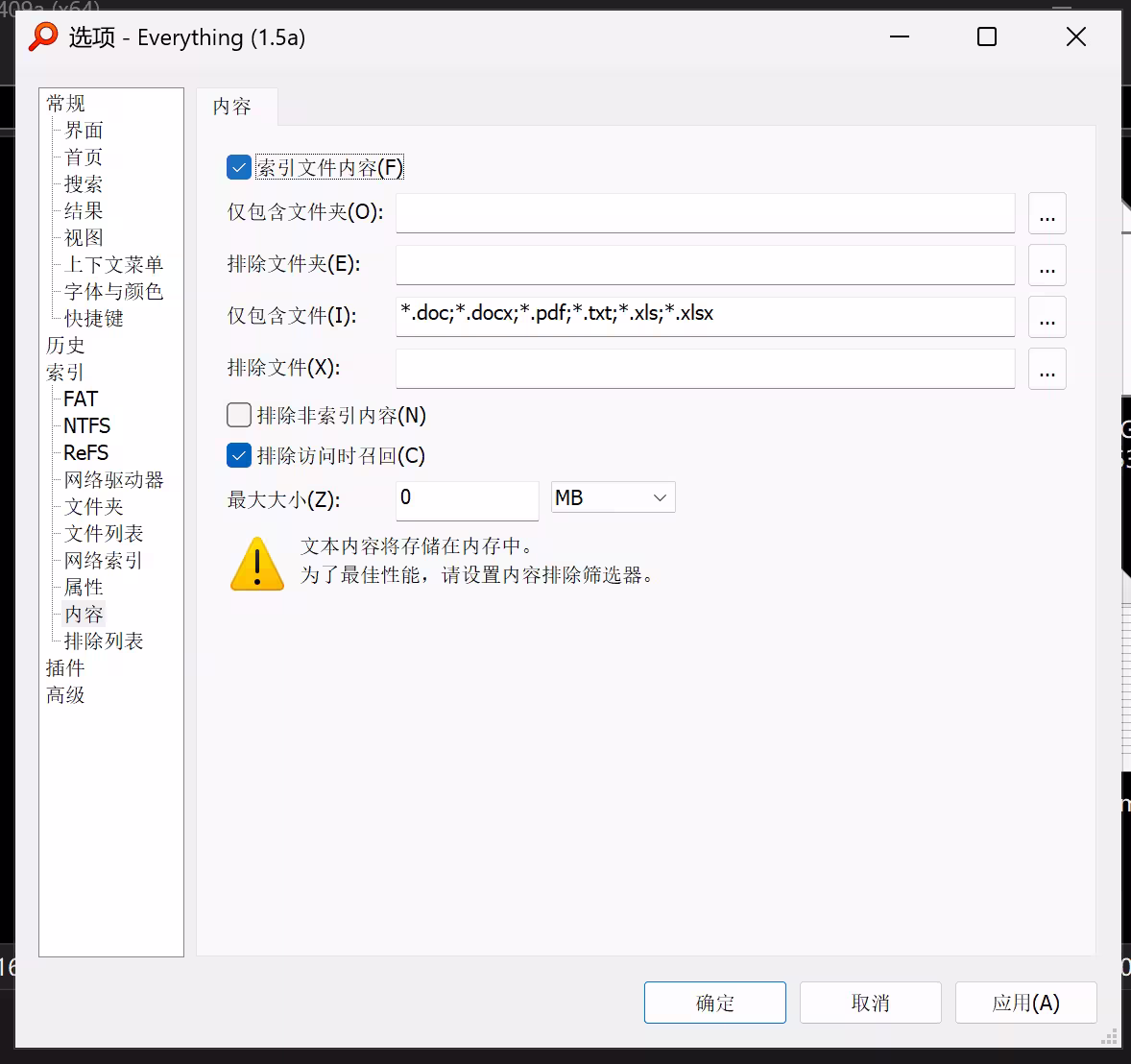Click the 文本内容将存储在内存中 notice
This screenshot has height=1064, width=1131.
click(417, 546)
